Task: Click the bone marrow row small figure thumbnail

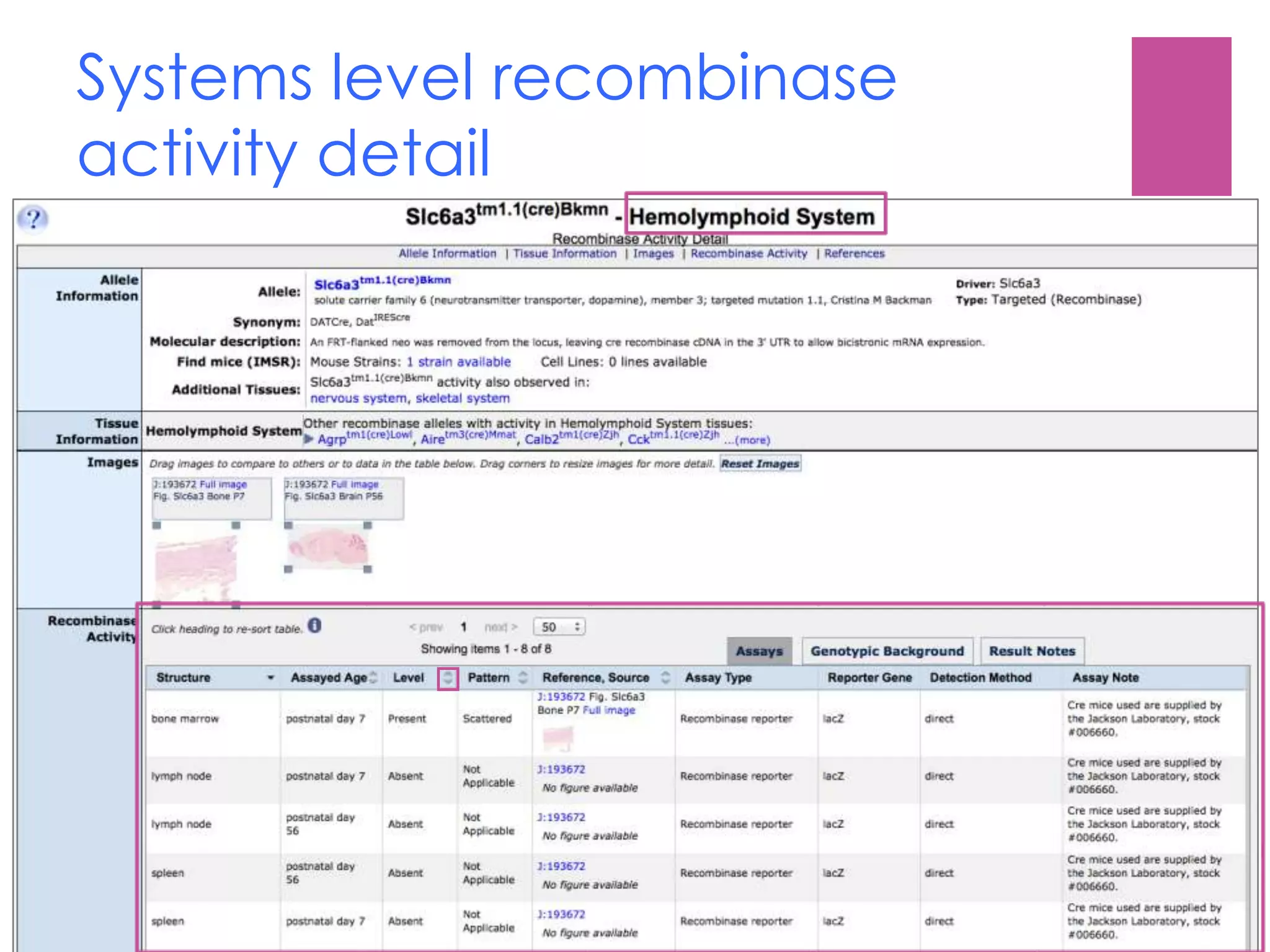Action: [557, 737]
